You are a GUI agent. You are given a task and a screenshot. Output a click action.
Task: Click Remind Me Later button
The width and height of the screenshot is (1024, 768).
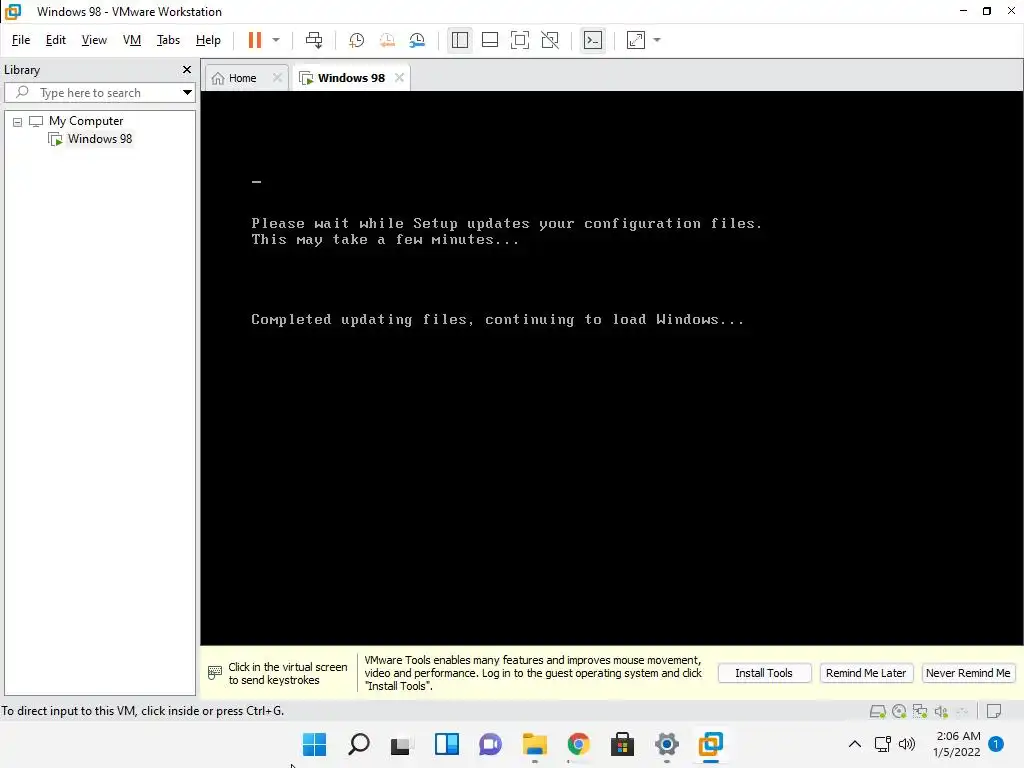(866, 673)
